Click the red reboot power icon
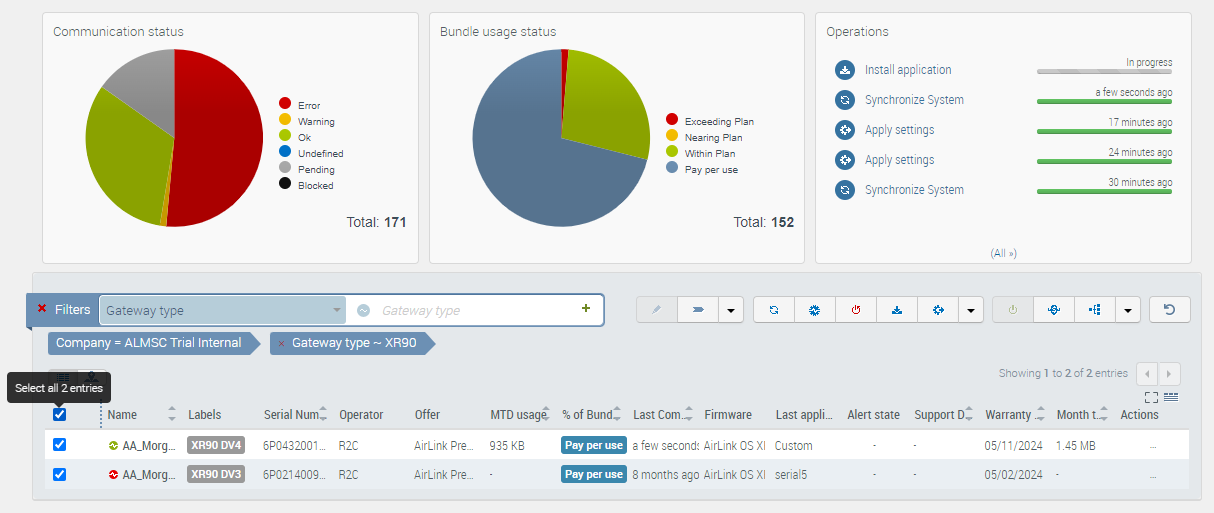This screenshot has width=1214, height=513. pos(856,310)
